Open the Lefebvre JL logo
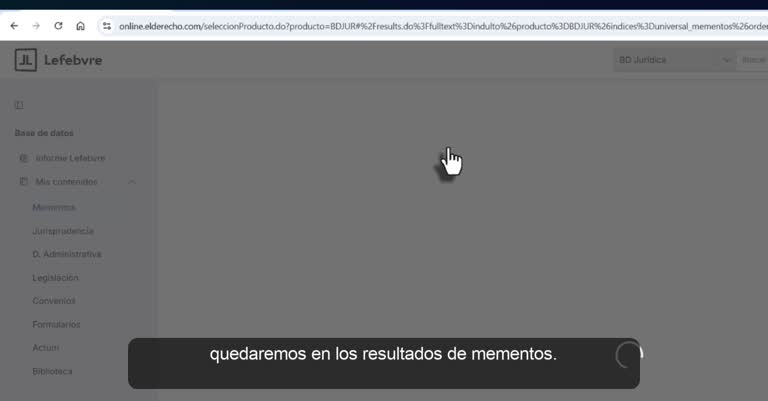The width and height of the screenshot is (768, 401). 58,60
